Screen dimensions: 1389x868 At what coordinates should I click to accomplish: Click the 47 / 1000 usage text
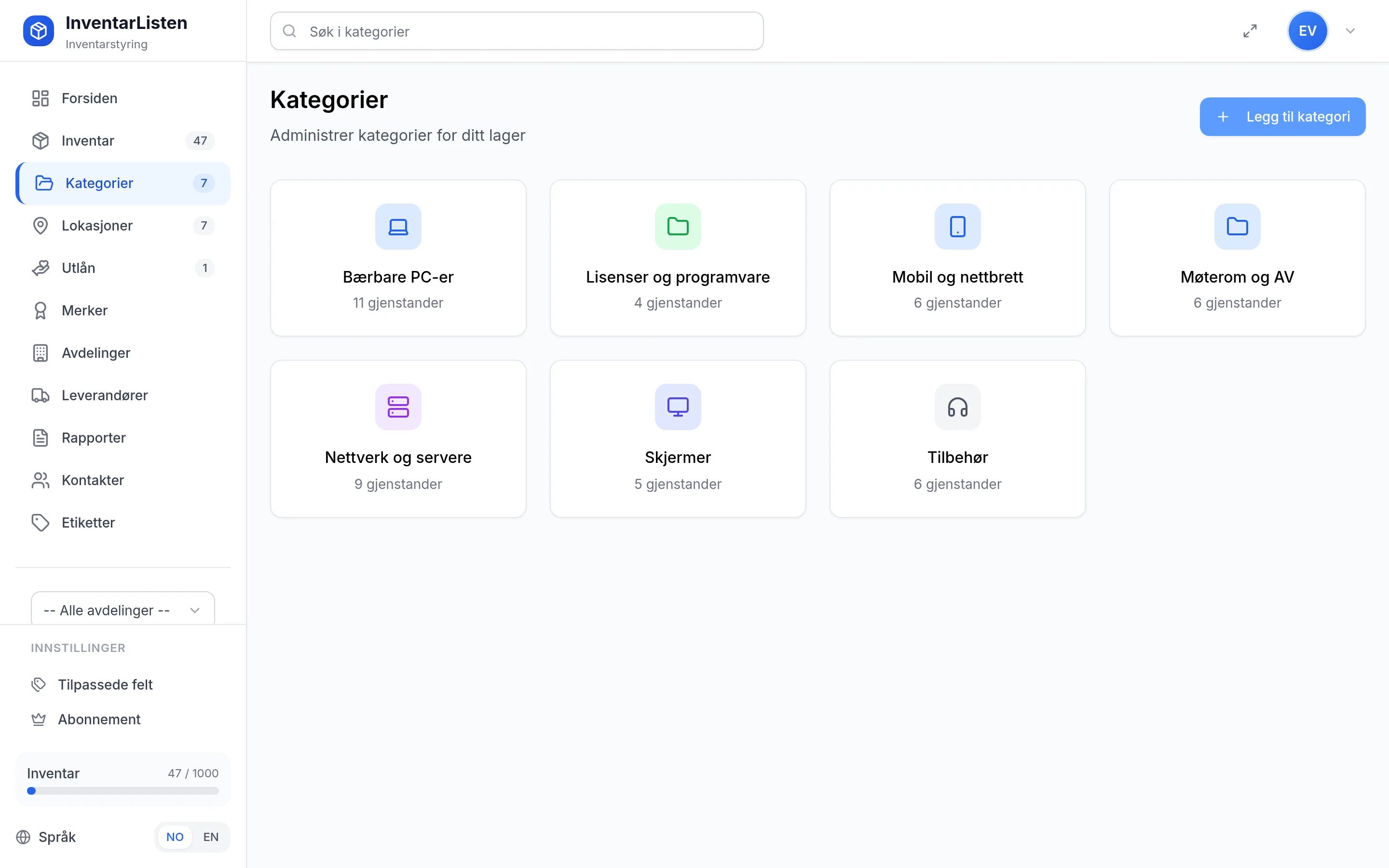click(193, 773)
